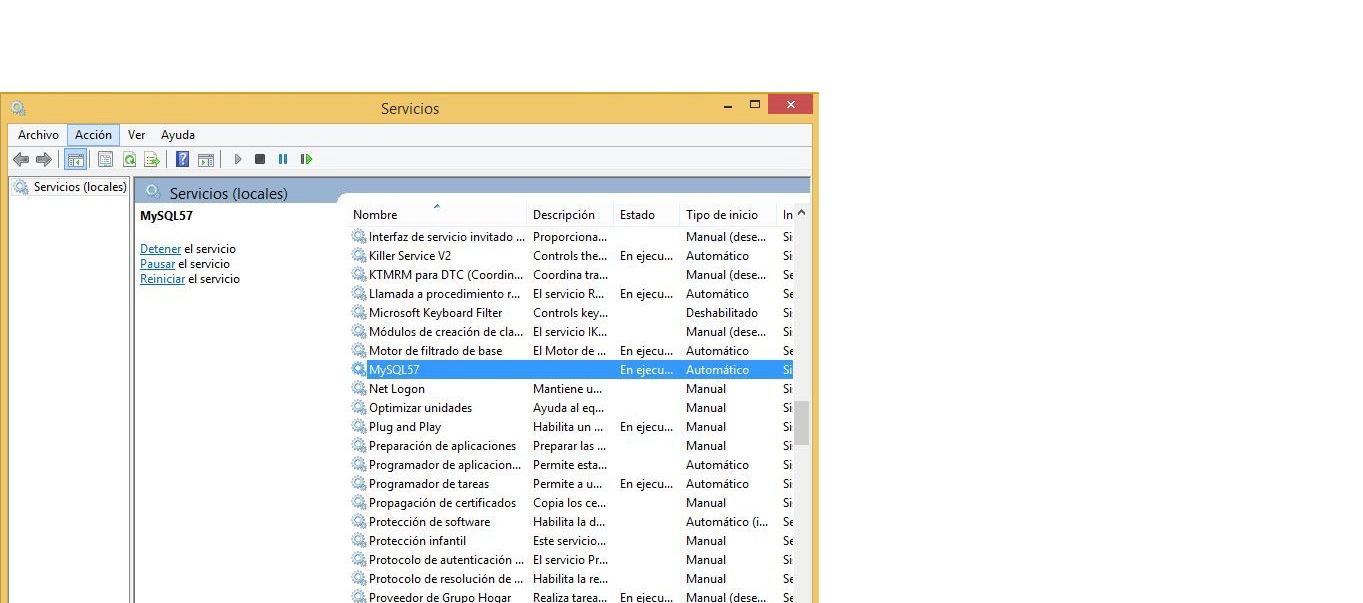
Task: Open the Archivo menu
Action: tap(38, 135)
